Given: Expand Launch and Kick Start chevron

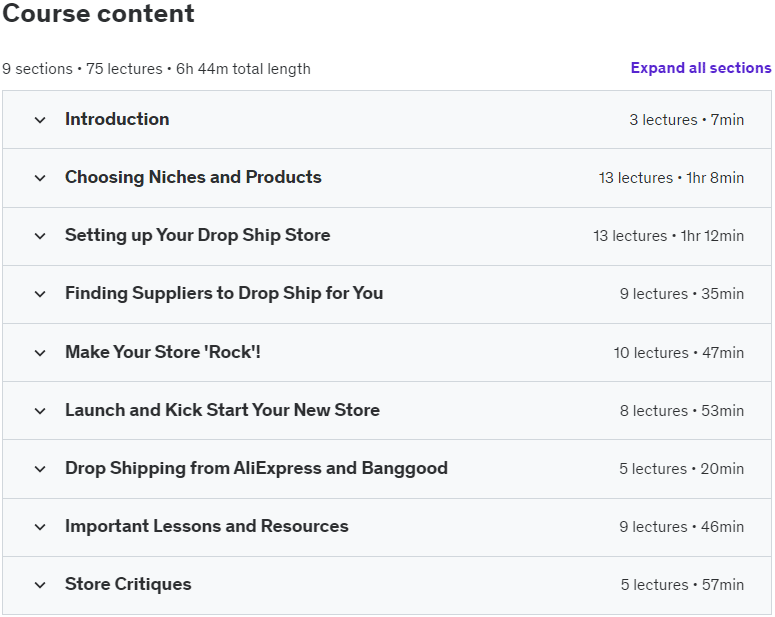Looking at the screenshot, I should tap(40, 410).
